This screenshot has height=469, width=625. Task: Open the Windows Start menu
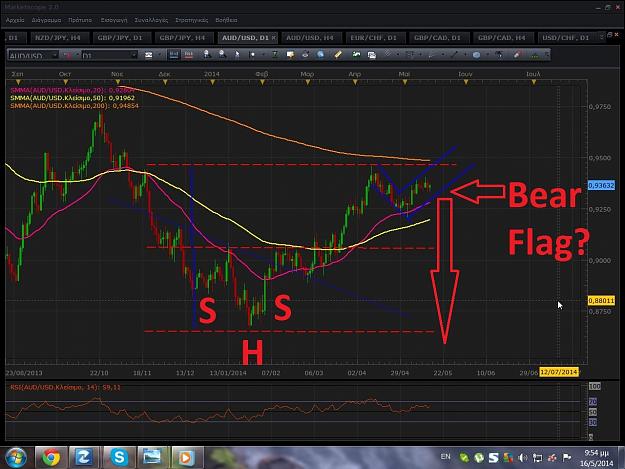click(x=16, y=457)
